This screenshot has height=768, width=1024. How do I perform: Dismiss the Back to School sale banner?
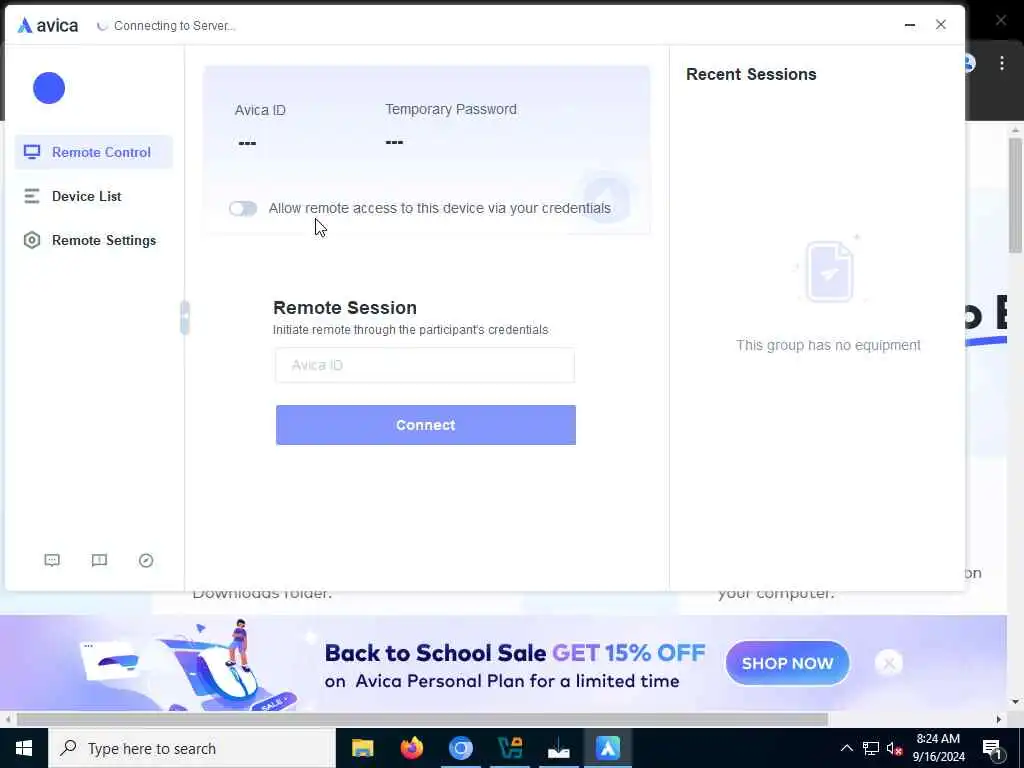[889, 664]
